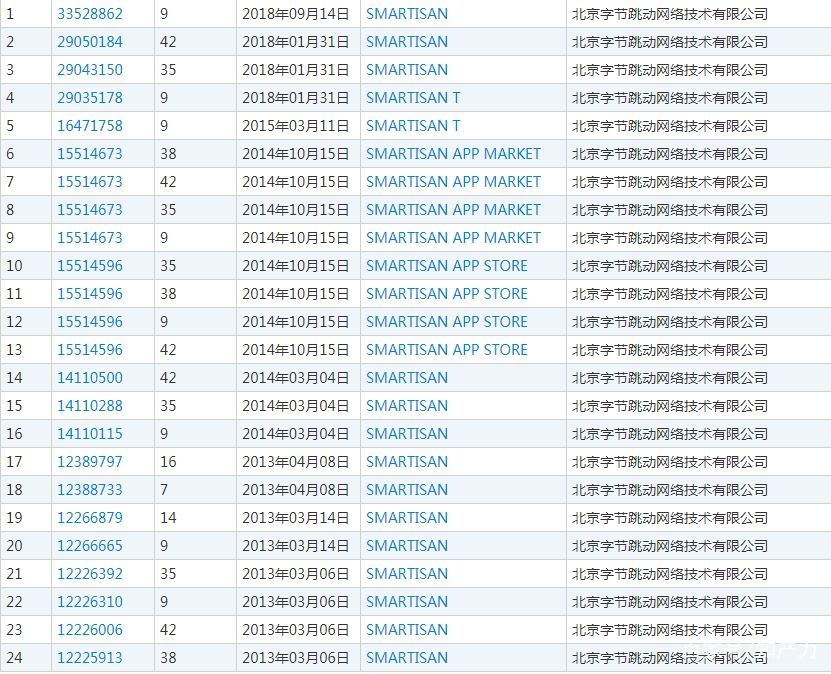Image resolution: width=831 pixels, height=674 pixels.
Task: Click SMARTISAN APP STORE in row 11
Action: click(x=447, y=294)
